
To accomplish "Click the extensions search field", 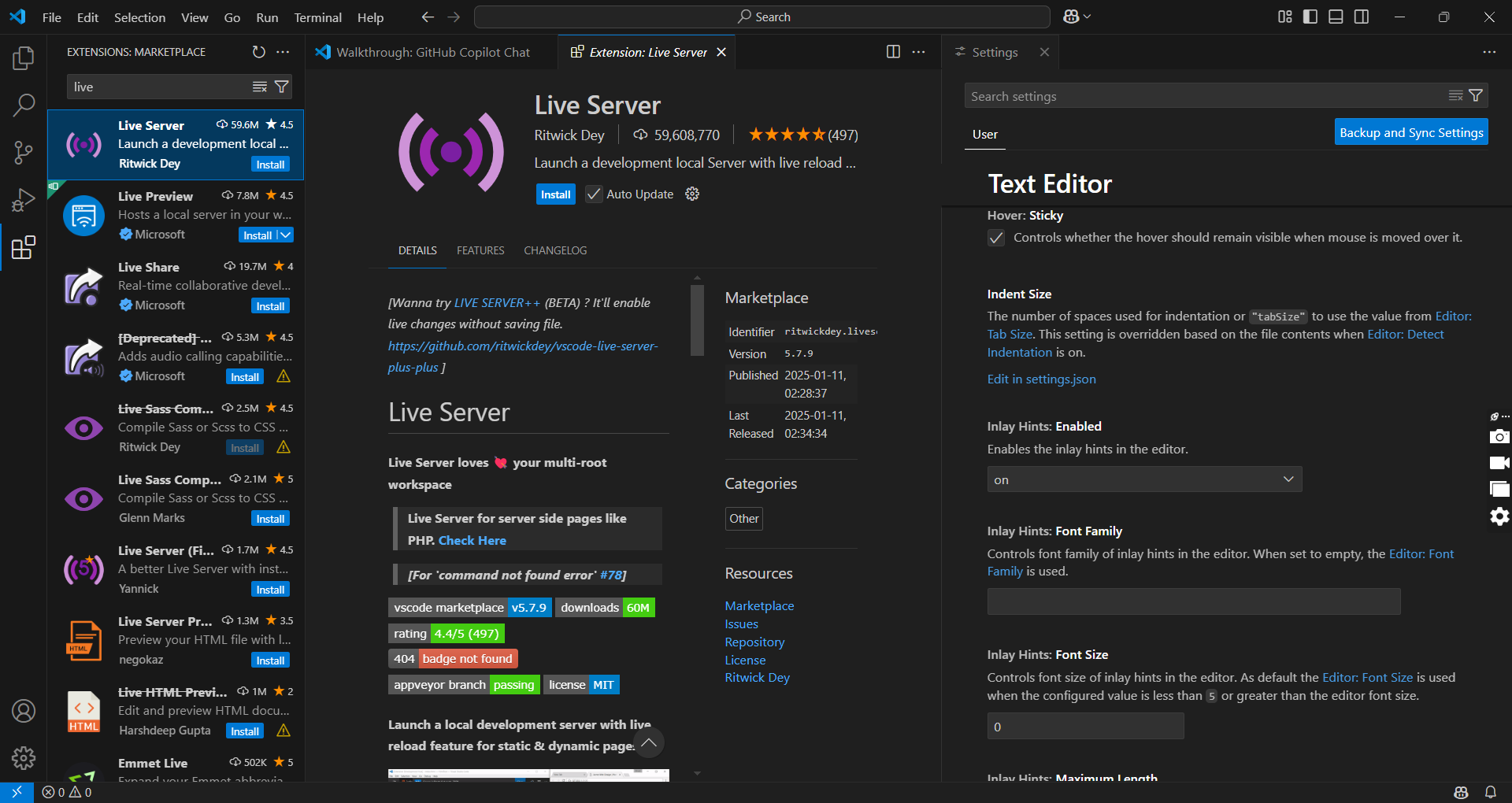I will pos(157,87).
